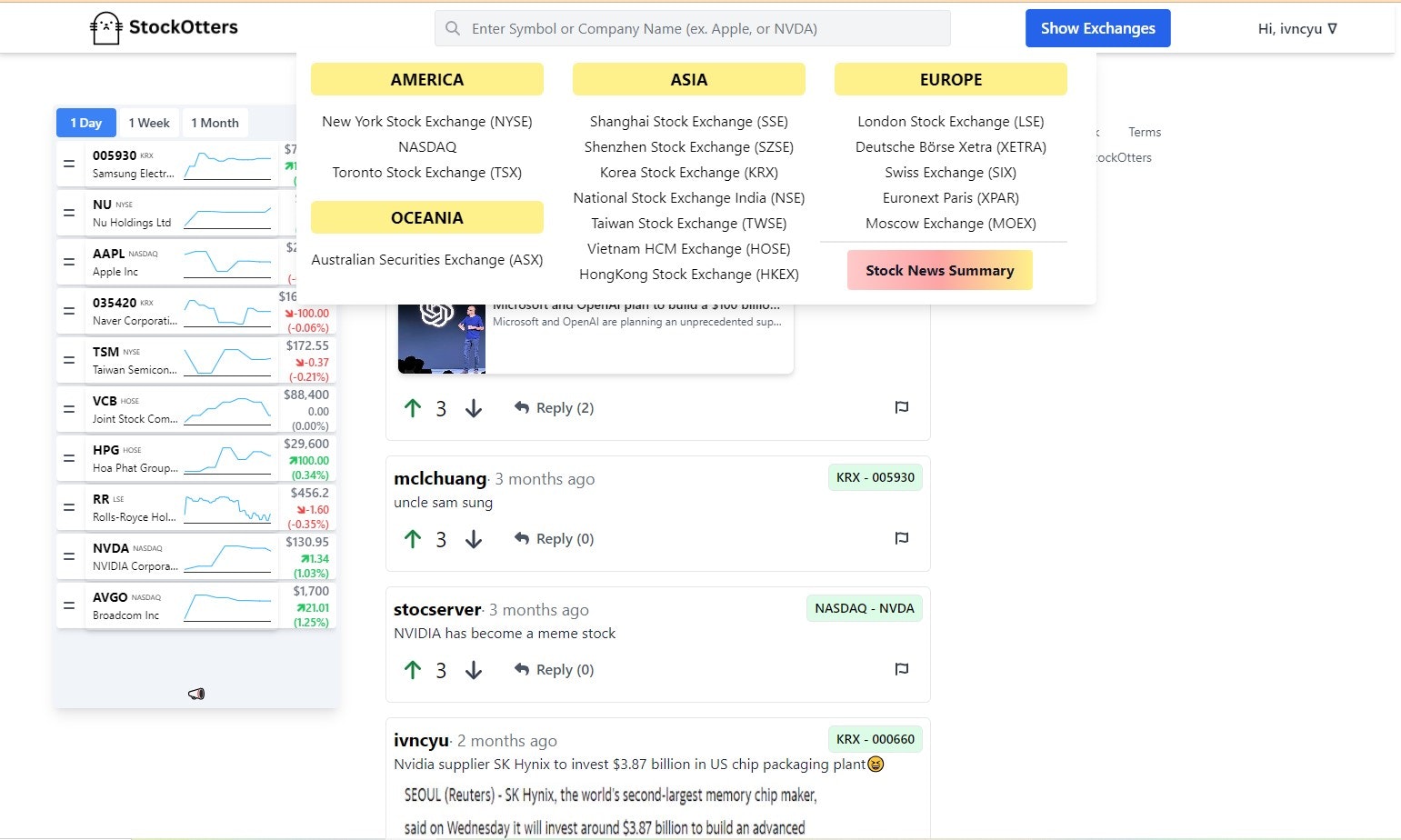The width and height of the screenshot is (1401, 840).
Task: Click the AMERICA region header
Action: tap(427, 79)
